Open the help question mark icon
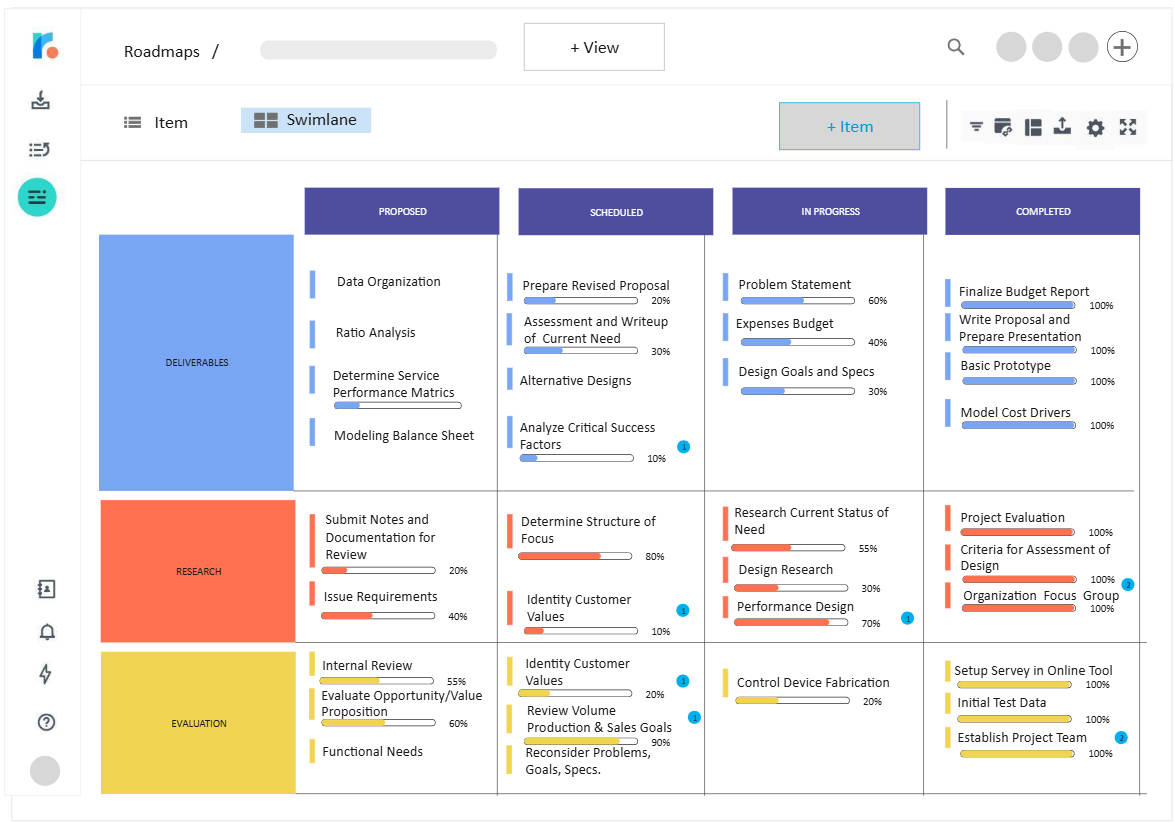 tap(46, 722)
